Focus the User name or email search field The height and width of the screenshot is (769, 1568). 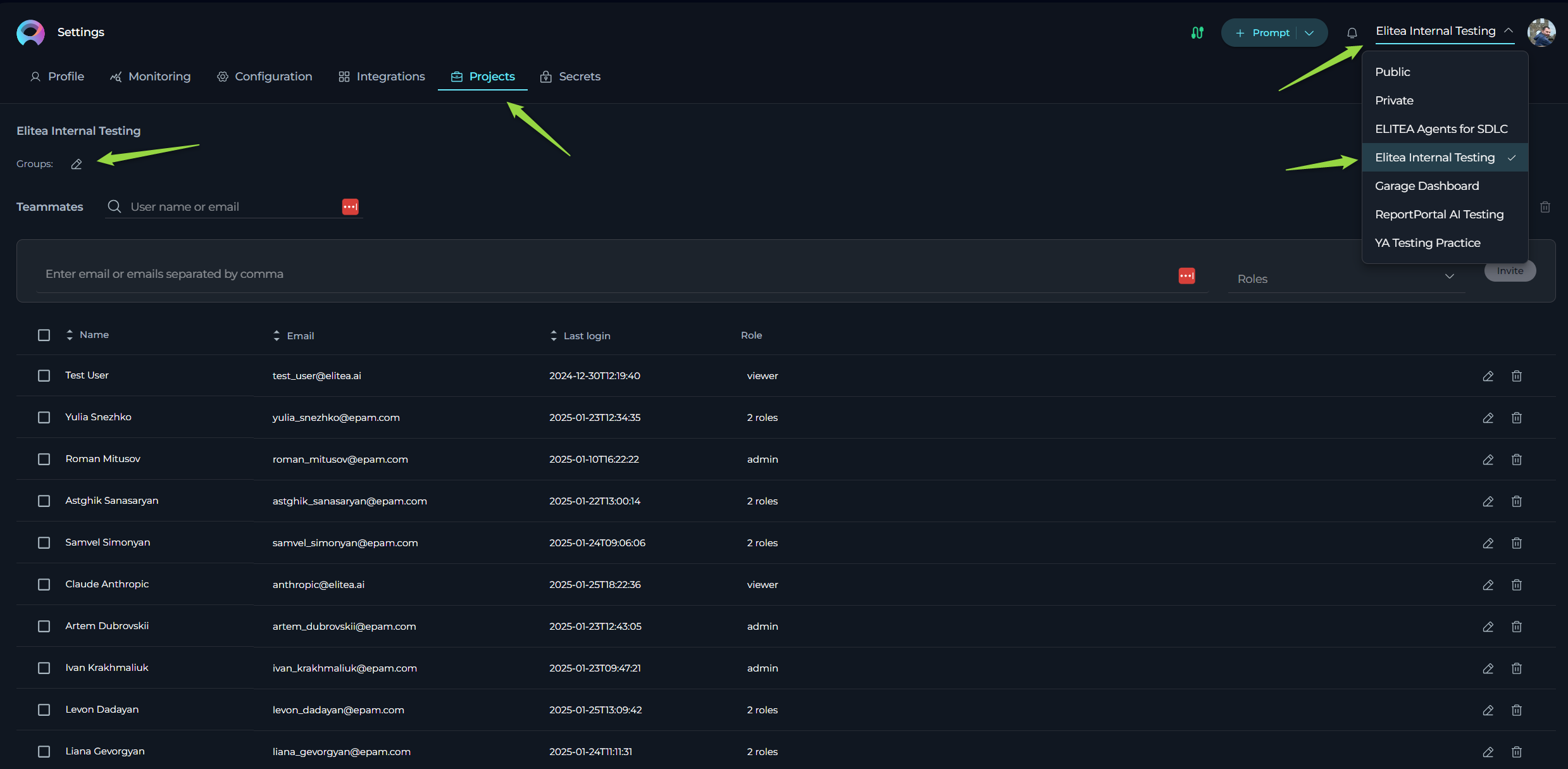(x=233, y=207)
